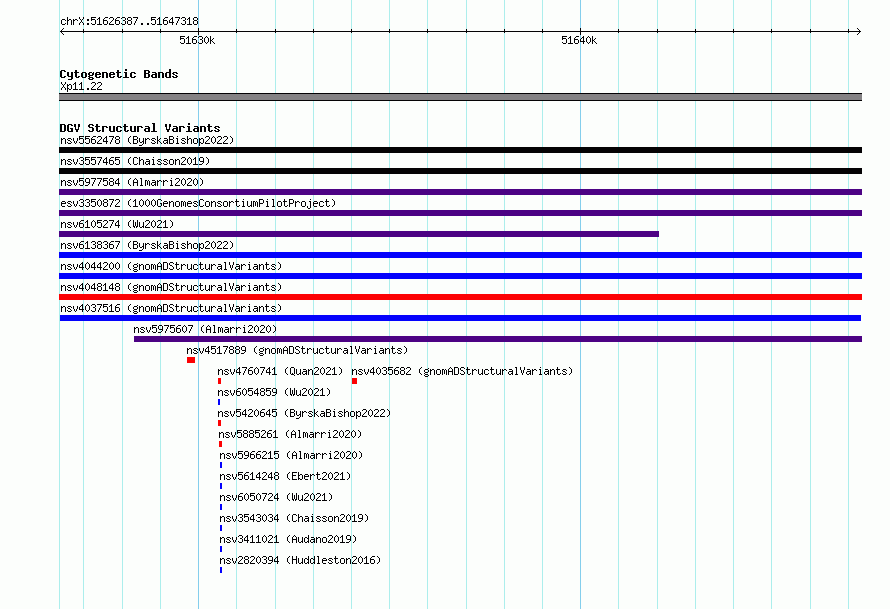Click the 51630k ruler position label
This screenshot has width=890, height=609.
(x=197, y=40)
